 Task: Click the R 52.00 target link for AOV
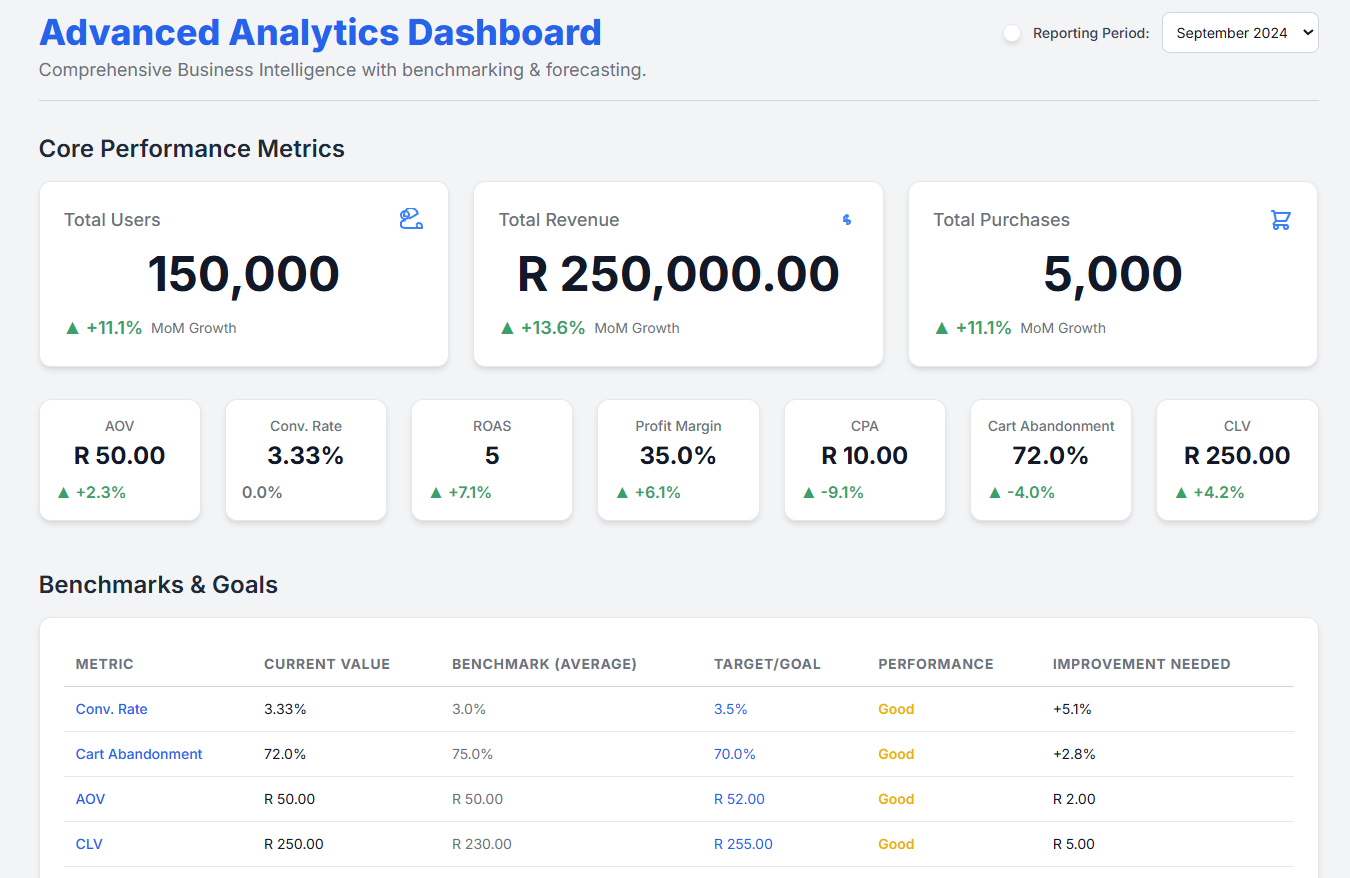click(739, 799)
